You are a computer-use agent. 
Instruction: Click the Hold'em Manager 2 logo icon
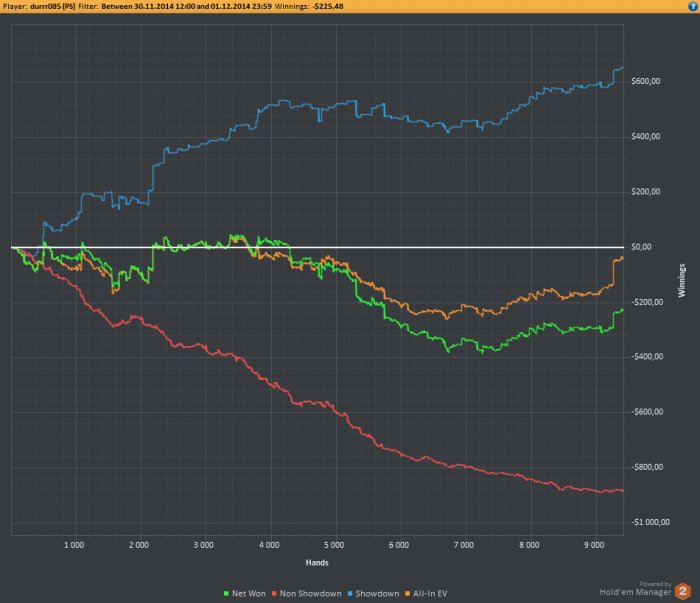[683, 591]
